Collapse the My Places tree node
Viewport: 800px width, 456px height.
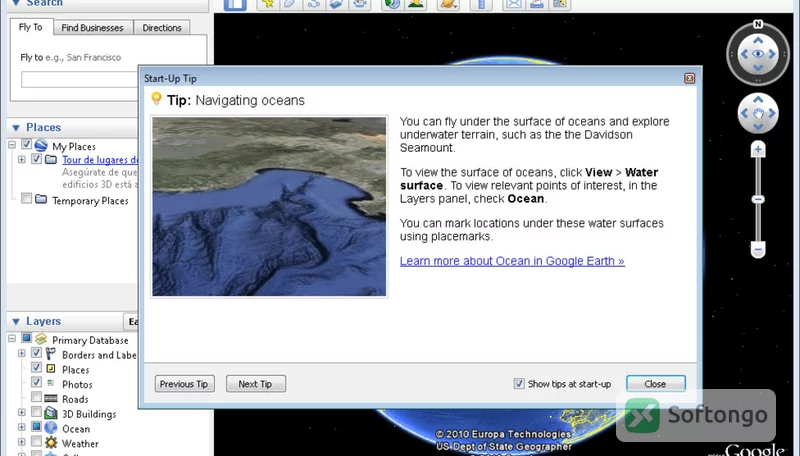(x=12, y=145)
